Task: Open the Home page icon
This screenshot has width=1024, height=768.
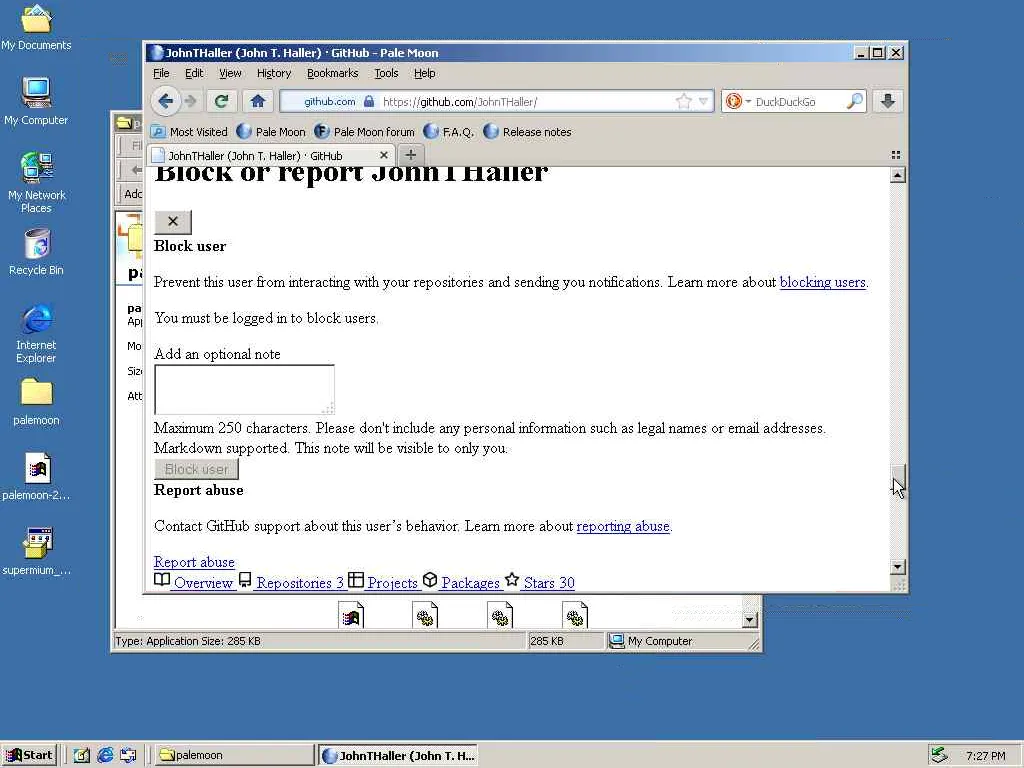Action: (x=257, y=101)
